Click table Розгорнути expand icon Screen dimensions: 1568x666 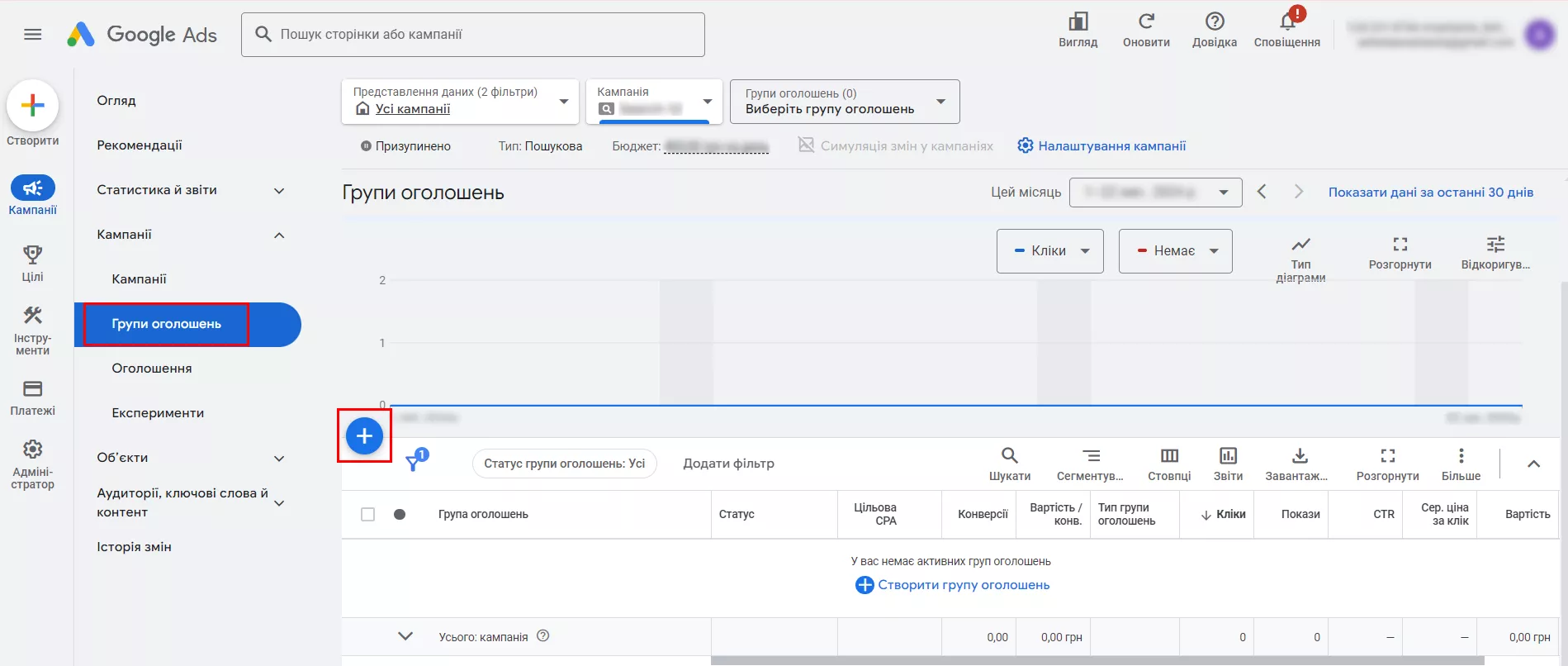point(1387,455)
